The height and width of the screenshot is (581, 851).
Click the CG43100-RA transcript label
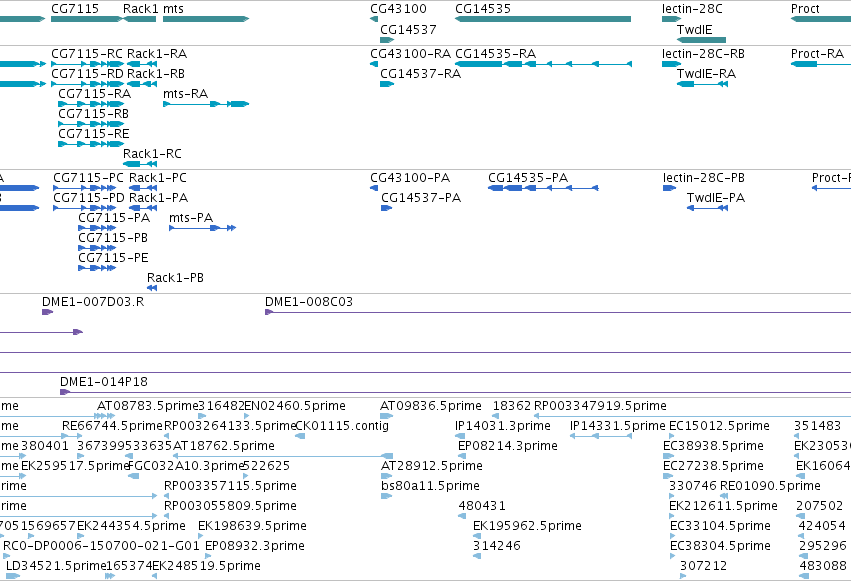tap(410, 54)
